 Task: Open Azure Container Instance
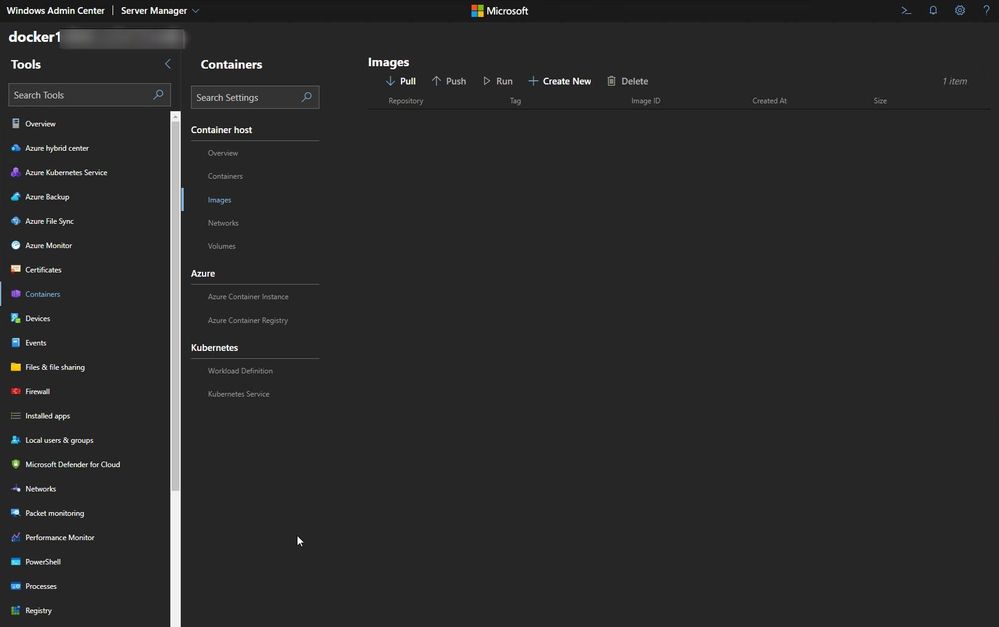tap(248, 296)
